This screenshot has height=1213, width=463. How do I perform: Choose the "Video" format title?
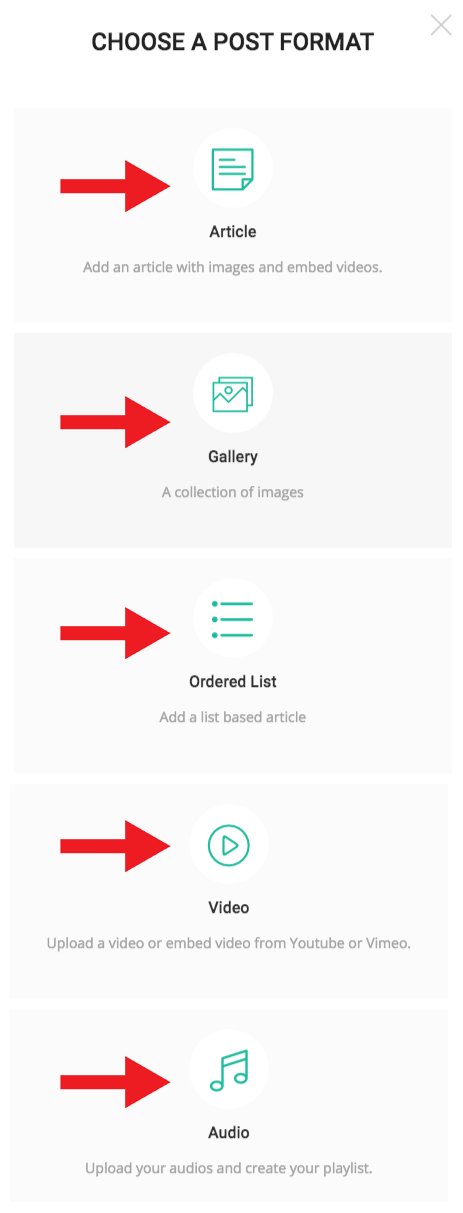point(229,908)
